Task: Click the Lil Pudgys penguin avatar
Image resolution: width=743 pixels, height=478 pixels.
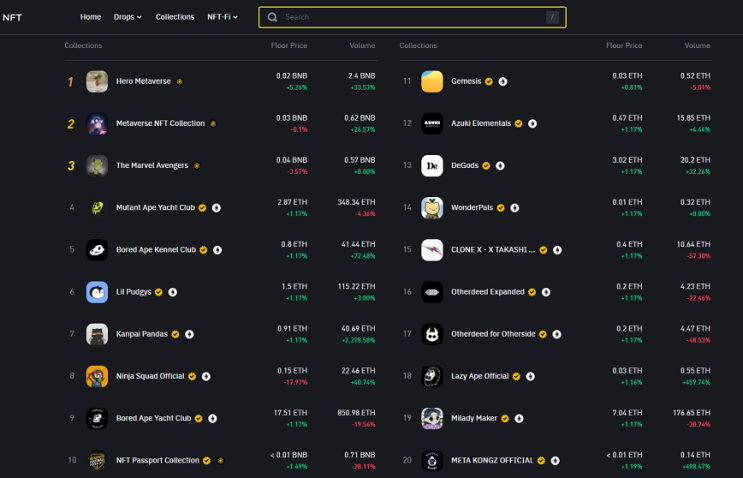Action: click(97, 292)
